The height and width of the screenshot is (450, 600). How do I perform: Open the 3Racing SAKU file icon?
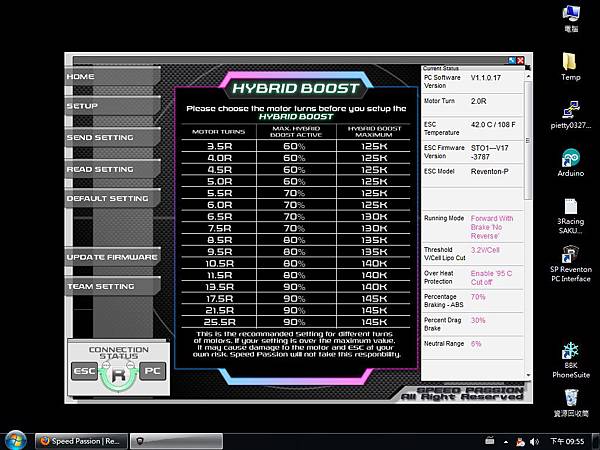pos(571,215)
